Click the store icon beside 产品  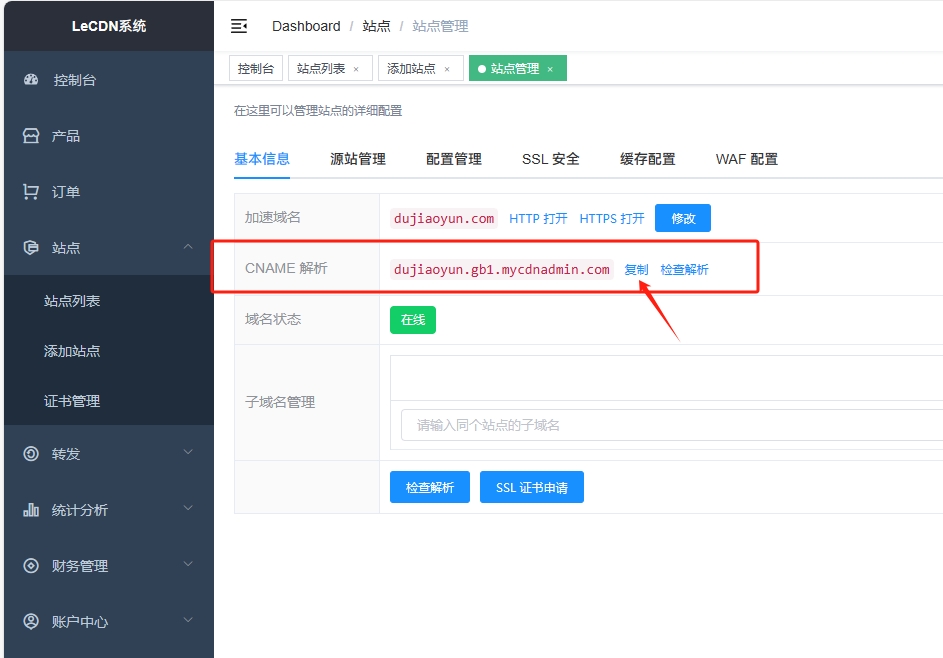[x=31, y=136]
